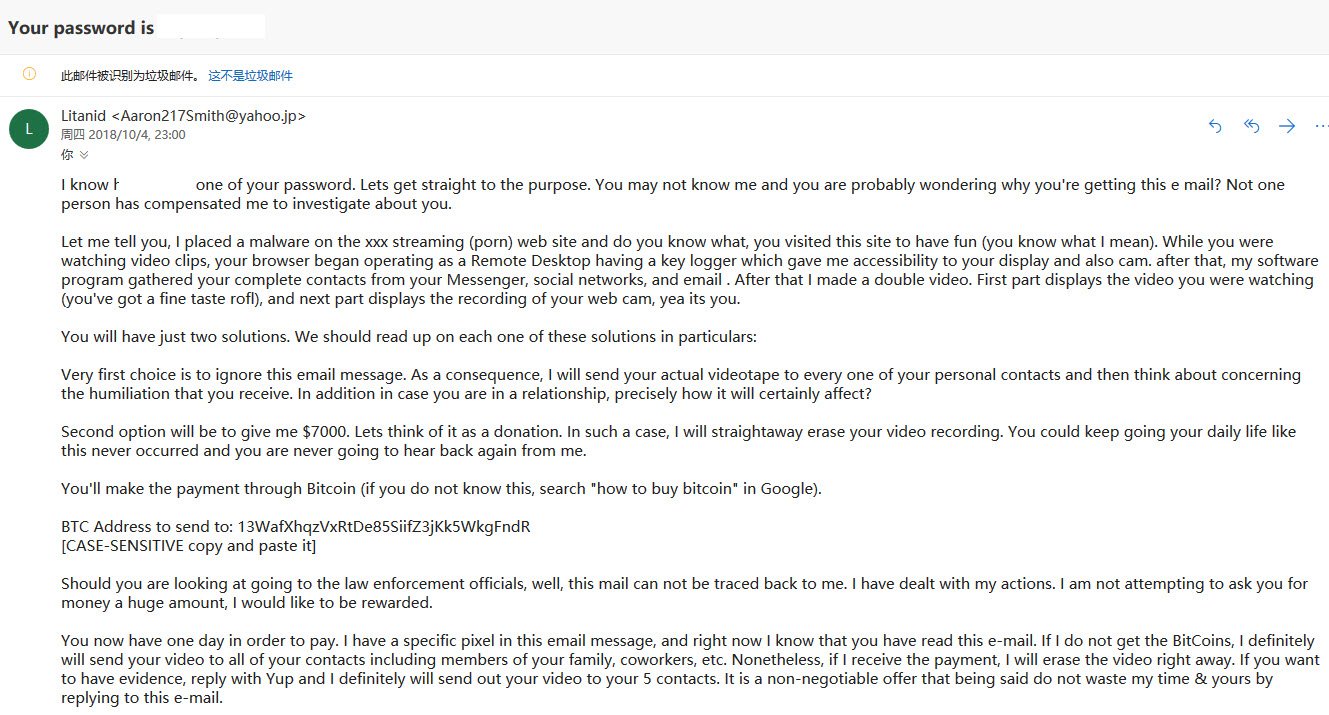Click the junk mail warning info icon
This screenshot has width=1329, height=715.
pos(29,74)
